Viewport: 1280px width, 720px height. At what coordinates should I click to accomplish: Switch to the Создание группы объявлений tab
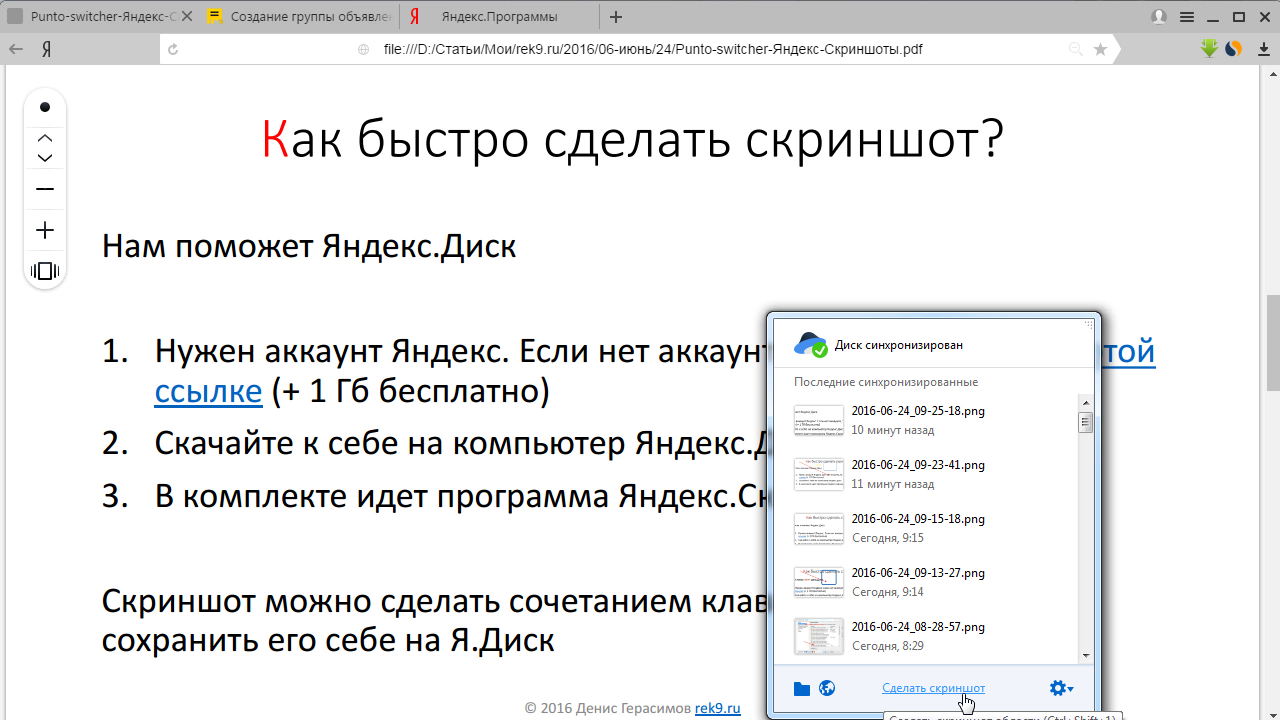coord(300,17)
